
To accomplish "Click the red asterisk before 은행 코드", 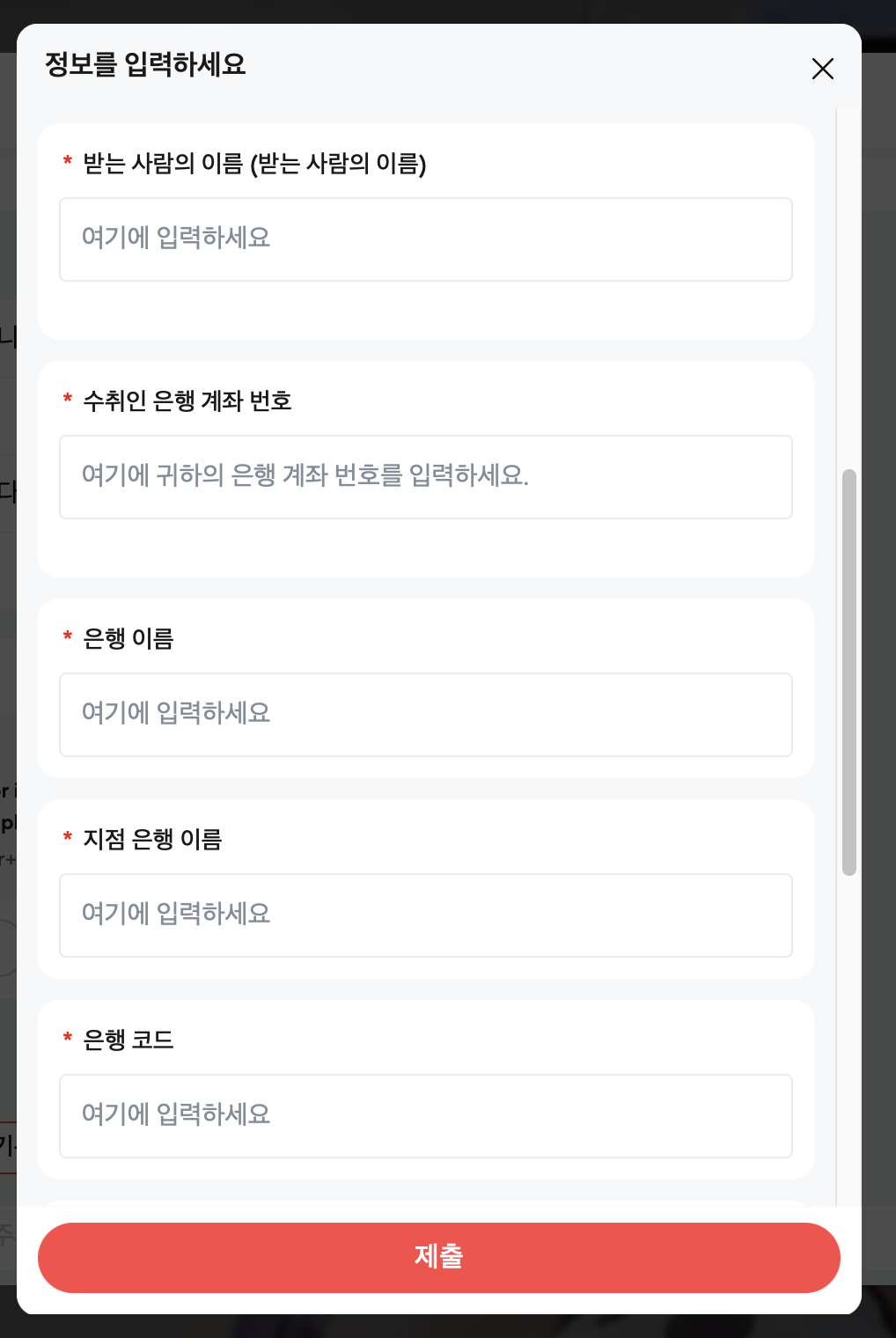I will coord(68,1038).
